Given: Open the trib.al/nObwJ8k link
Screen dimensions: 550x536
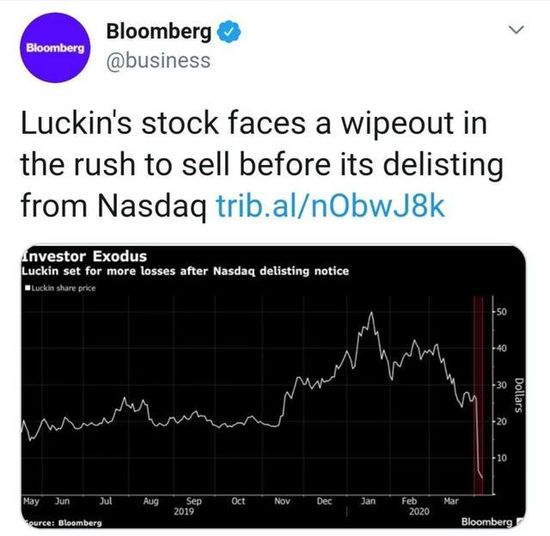Looking at the screenshot, I should coord(331,206).
